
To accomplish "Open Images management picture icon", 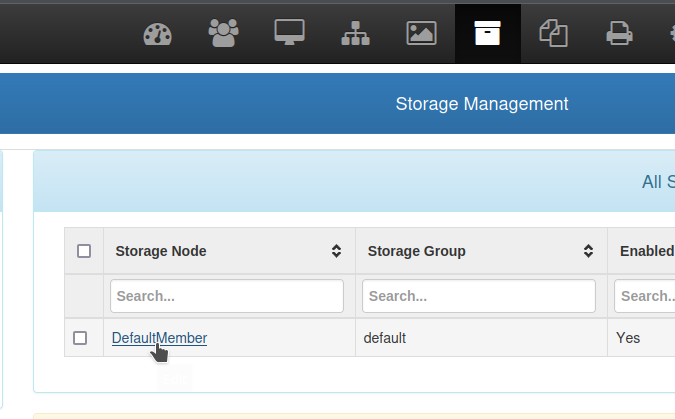I will [421, 33].
